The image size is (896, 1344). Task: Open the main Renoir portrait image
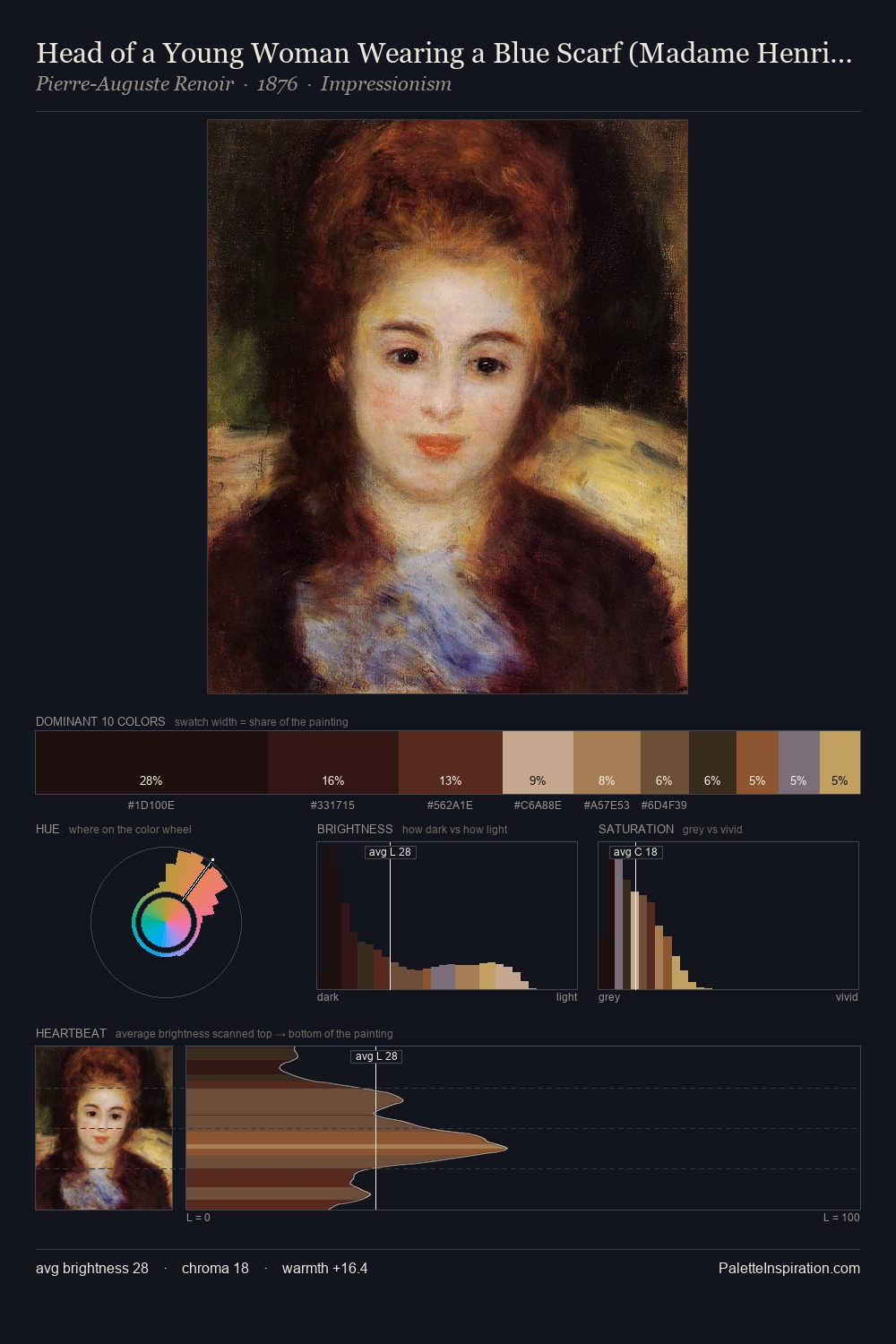(447, 407)
